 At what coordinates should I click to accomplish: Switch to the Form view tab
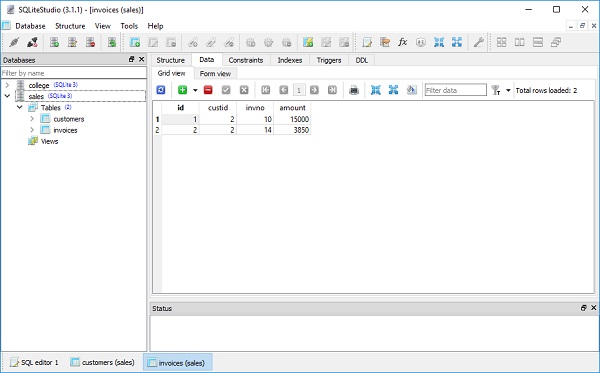215,73
